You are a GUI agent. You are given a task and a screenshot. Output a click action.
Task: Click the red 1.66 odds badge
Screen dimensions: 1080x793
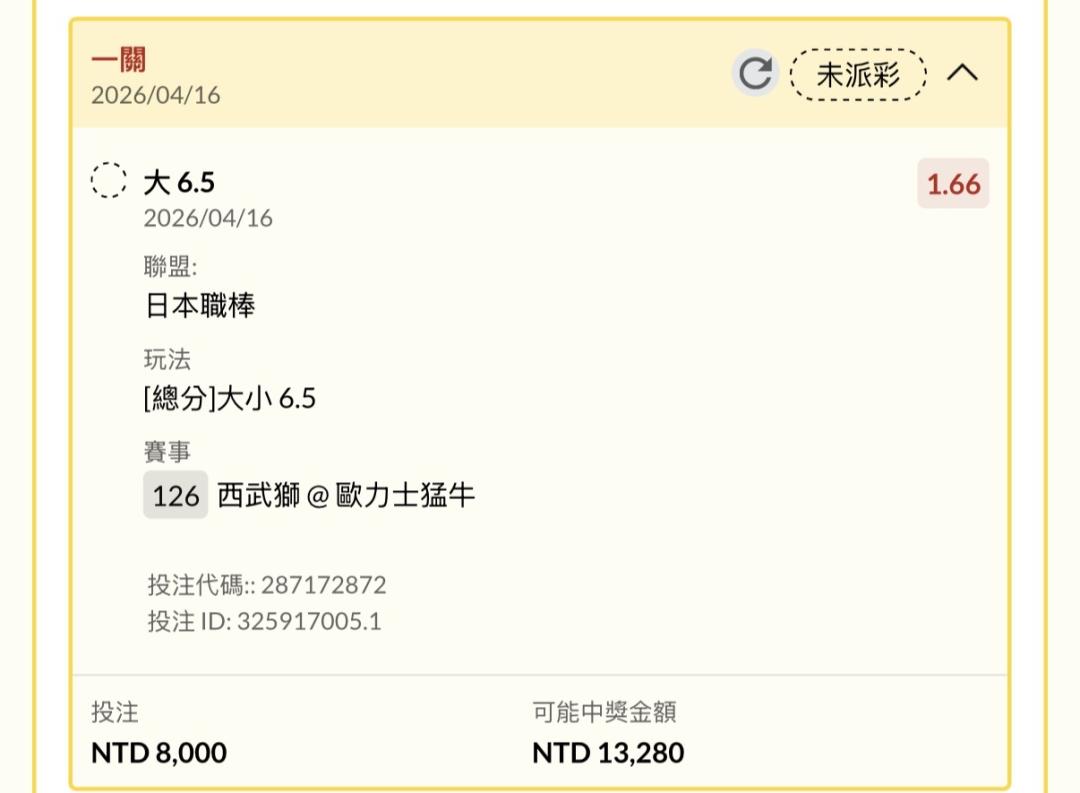(953, 184)
